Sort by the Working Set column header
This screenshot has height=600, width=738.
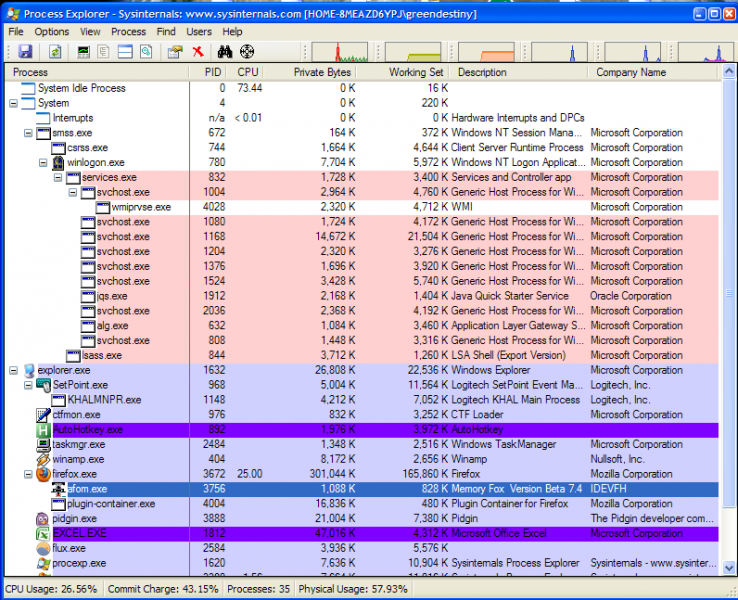pos(416,72)
